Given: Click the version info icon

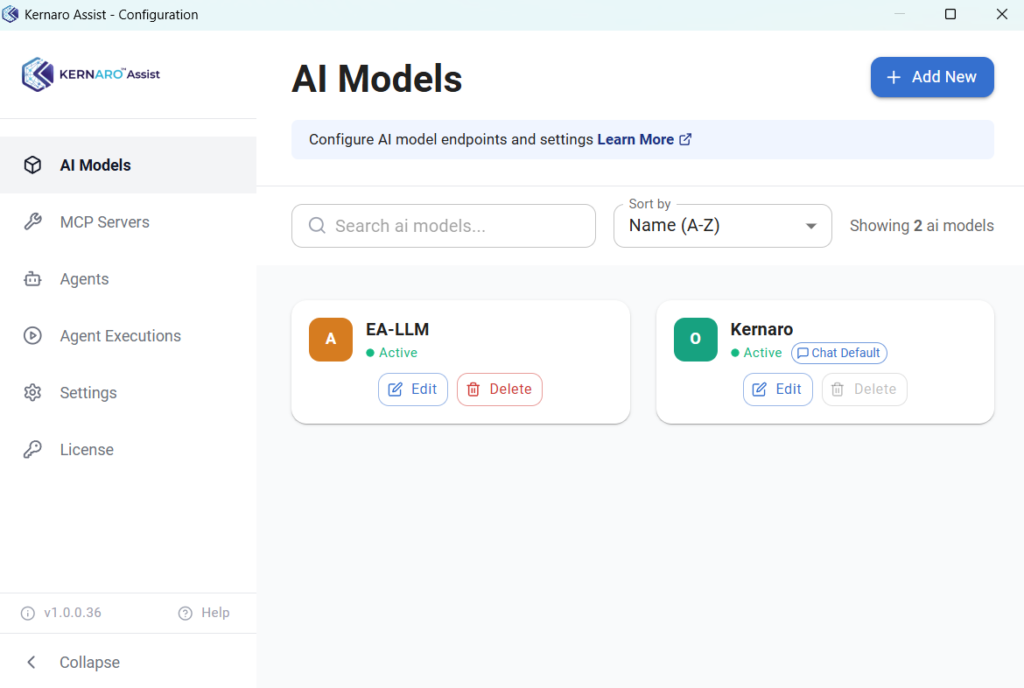Looking at the screenshot, I should (x=27, y=613).
